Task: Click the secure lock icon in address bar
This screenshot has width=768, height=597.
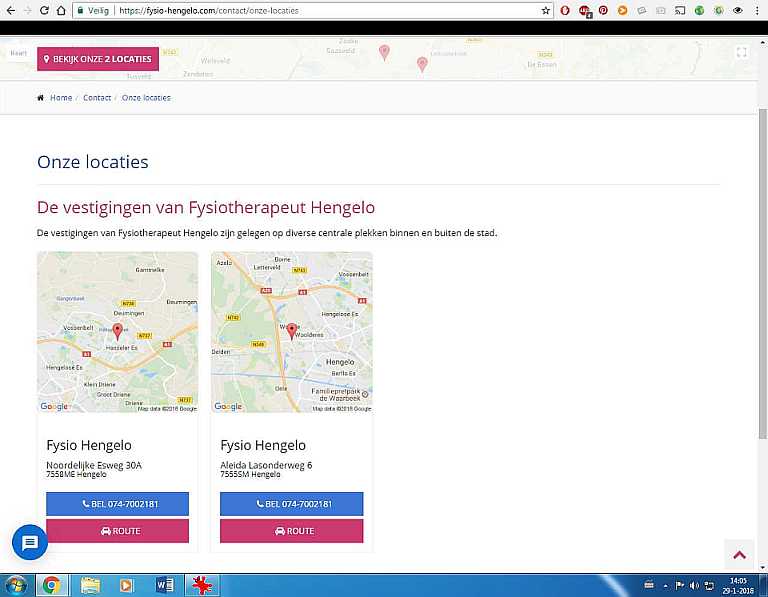Action: (80, 10)
